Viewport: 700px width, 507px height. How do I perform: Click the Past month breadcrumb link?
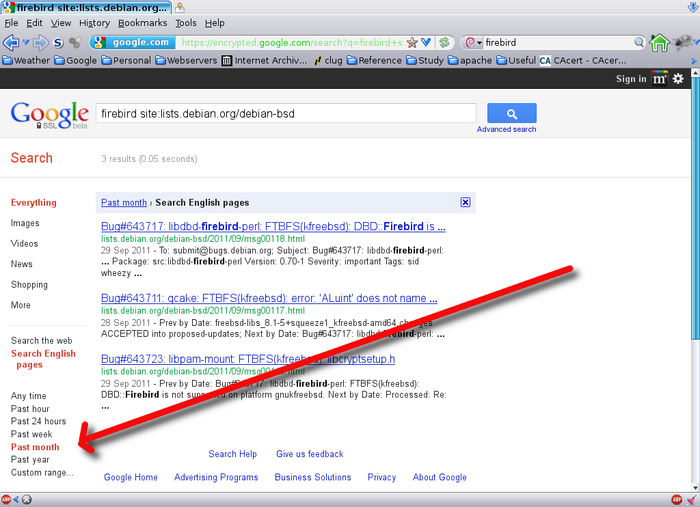pyautogui.click(x=124, y=203)
